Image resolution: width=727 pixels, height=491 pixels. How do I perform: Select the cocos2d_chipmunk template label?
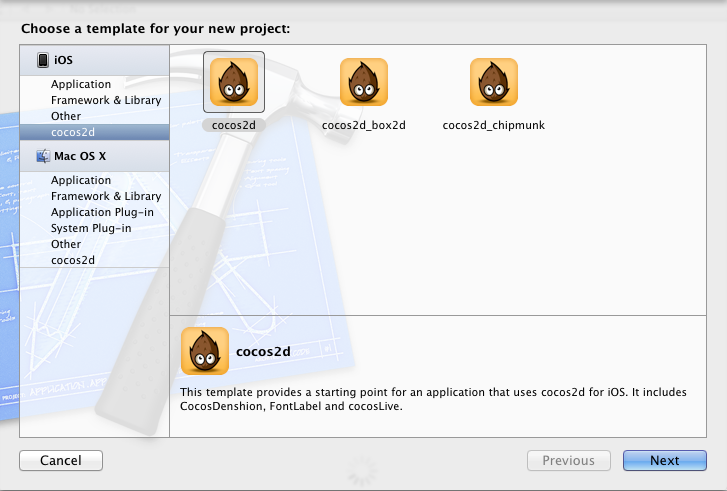493,125
